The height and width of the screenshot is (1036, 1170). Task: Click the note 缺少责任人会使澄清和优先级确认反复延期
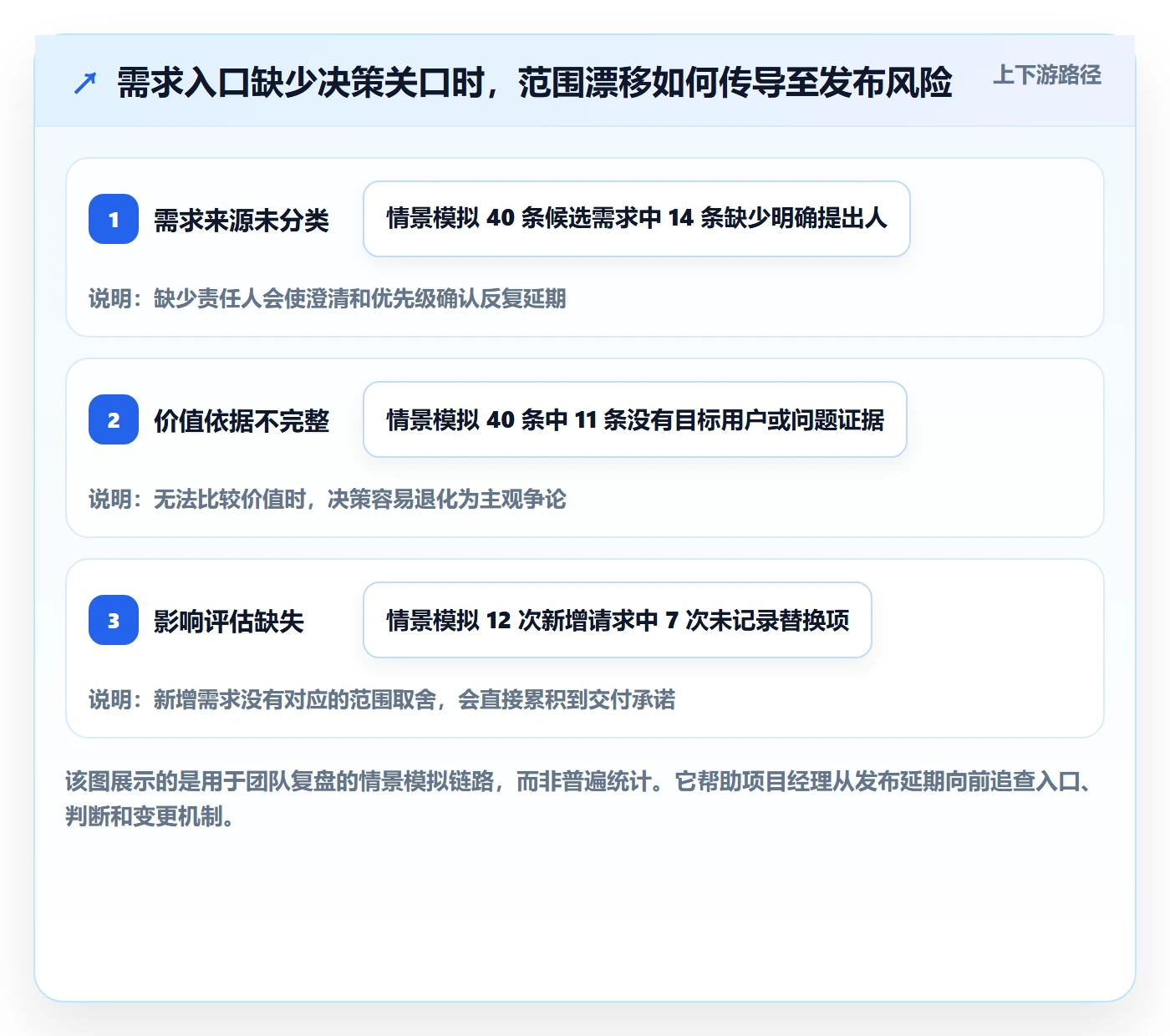coord(328,298)
